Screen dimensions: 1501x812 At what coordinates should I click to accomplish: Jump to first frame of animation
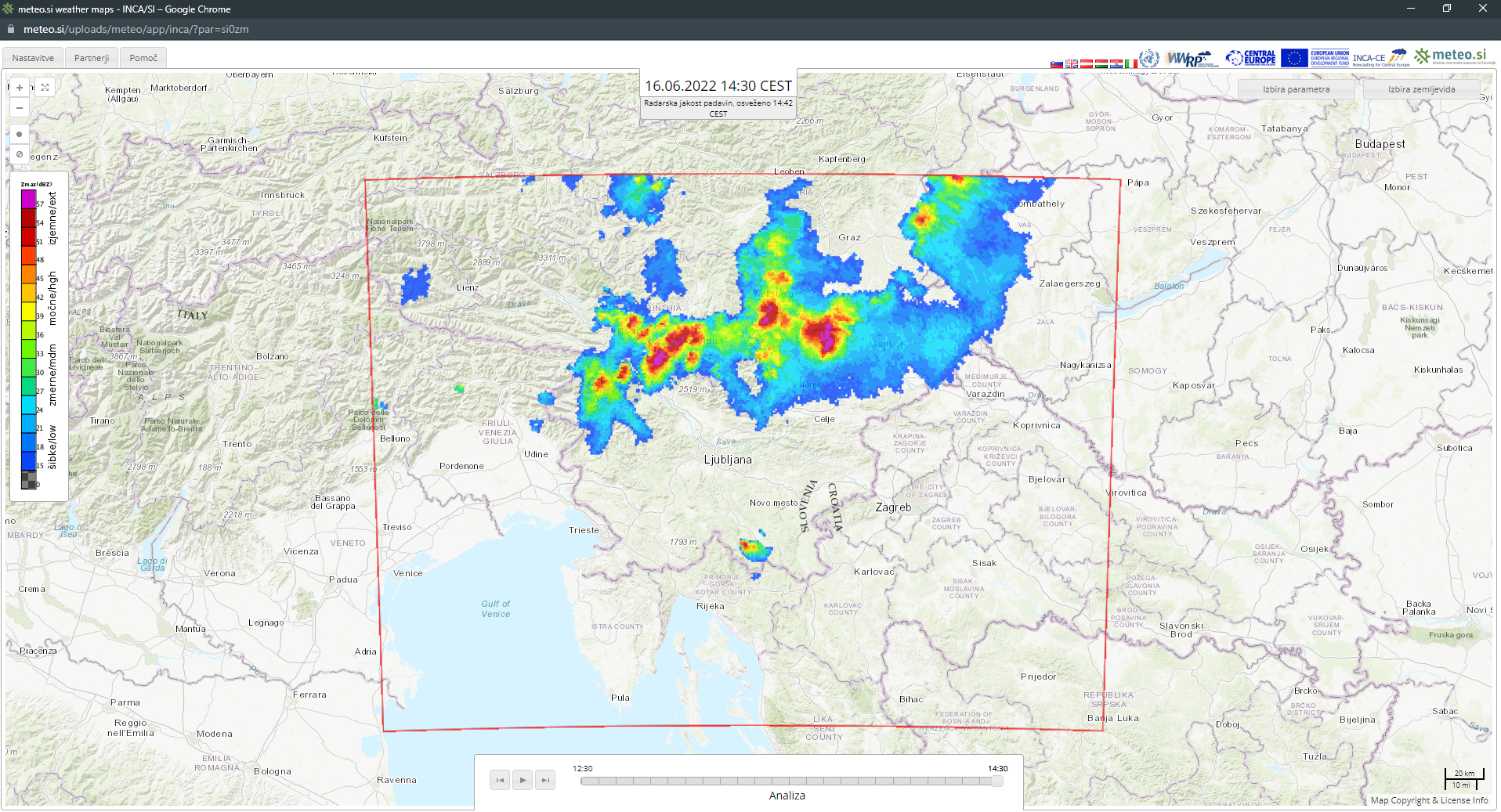pos(500,780)
